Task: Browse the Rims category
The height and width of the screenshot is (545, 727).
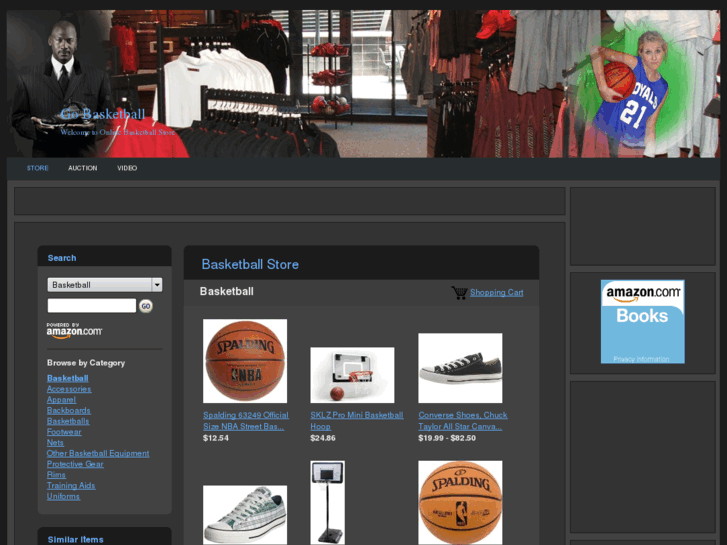Action: 56,474
